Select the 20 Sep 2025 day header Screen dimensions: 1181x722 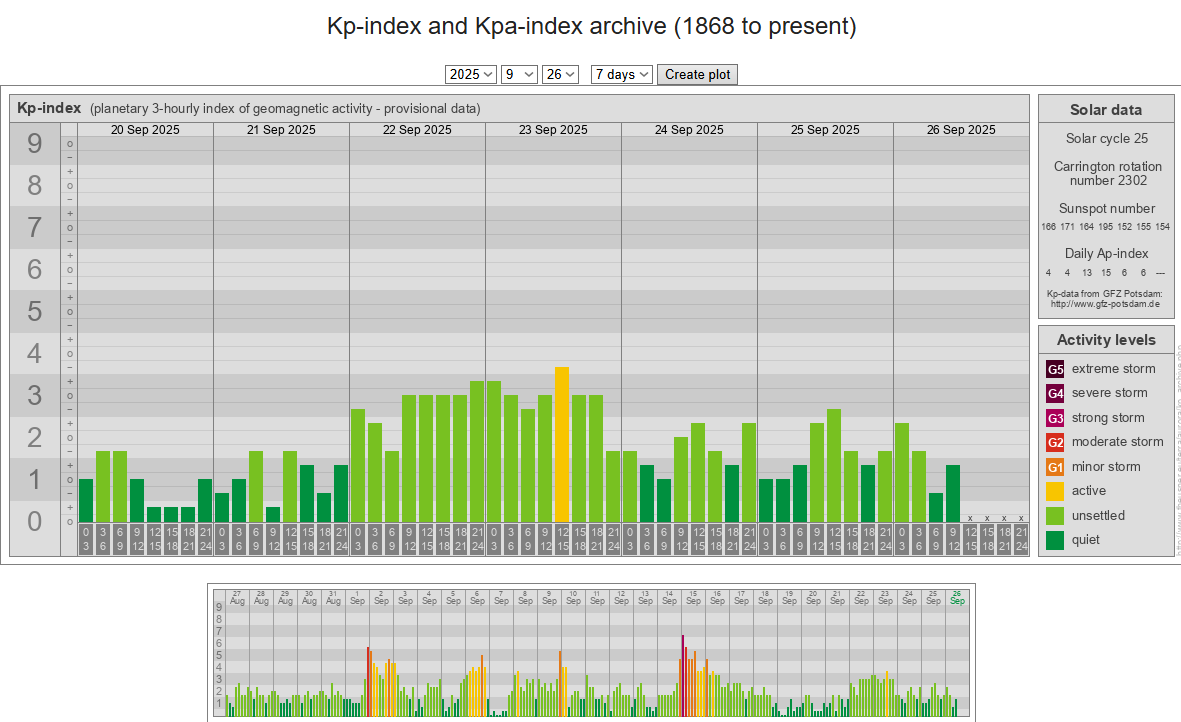145,130
